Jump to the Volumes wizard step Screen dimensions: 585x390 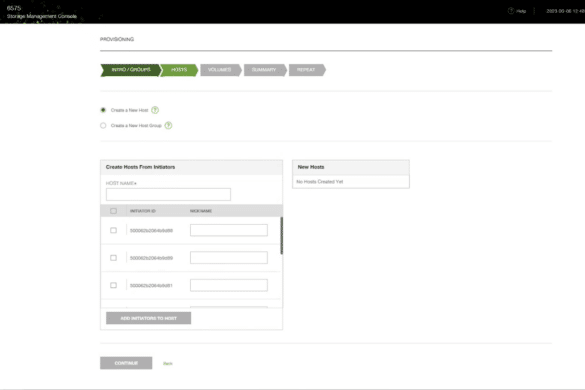[x=220, y=70]
